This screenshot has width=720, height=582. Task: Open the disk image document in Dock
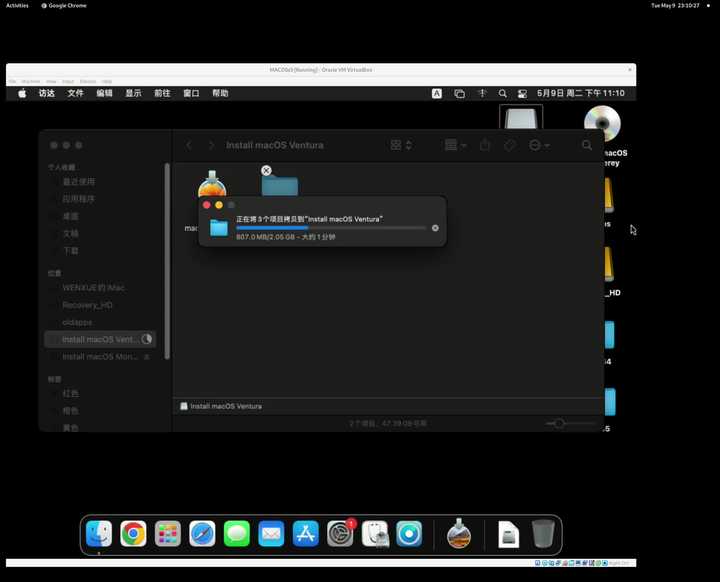(508, 535)
